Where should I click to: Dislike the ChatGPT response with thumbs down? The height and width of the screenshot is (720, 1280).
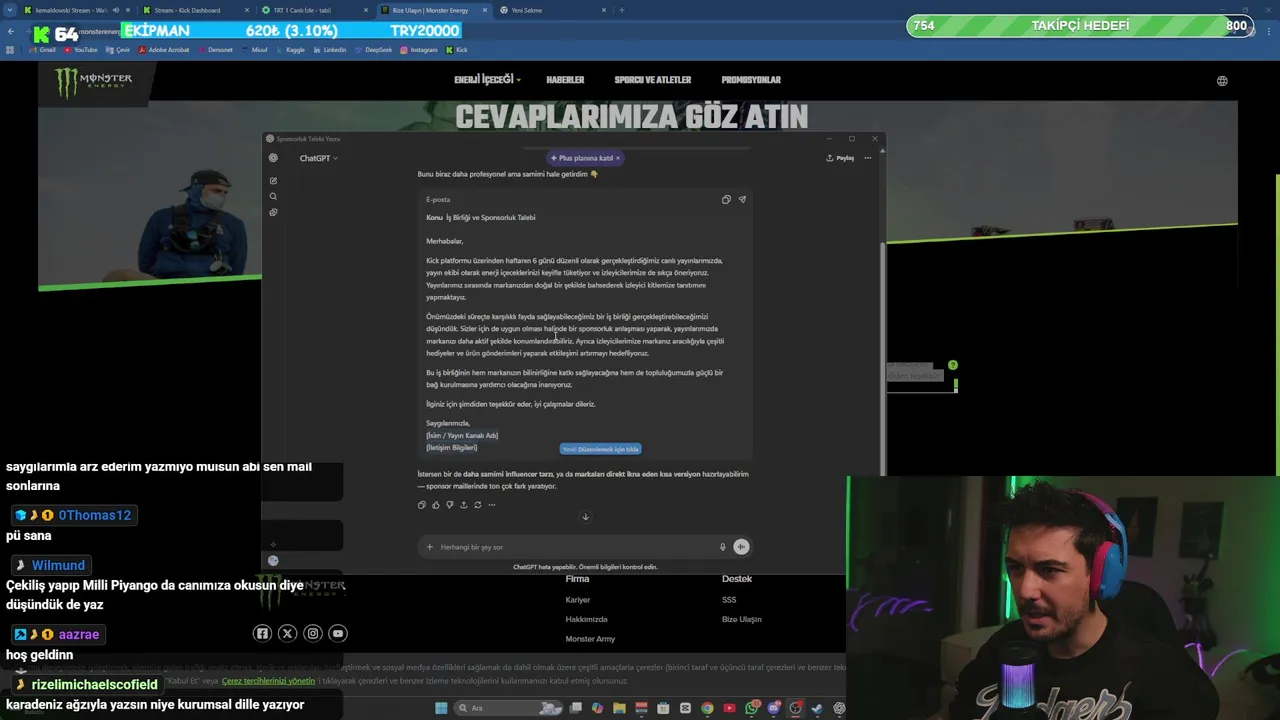pyautogui.click(x=449, y=505)
